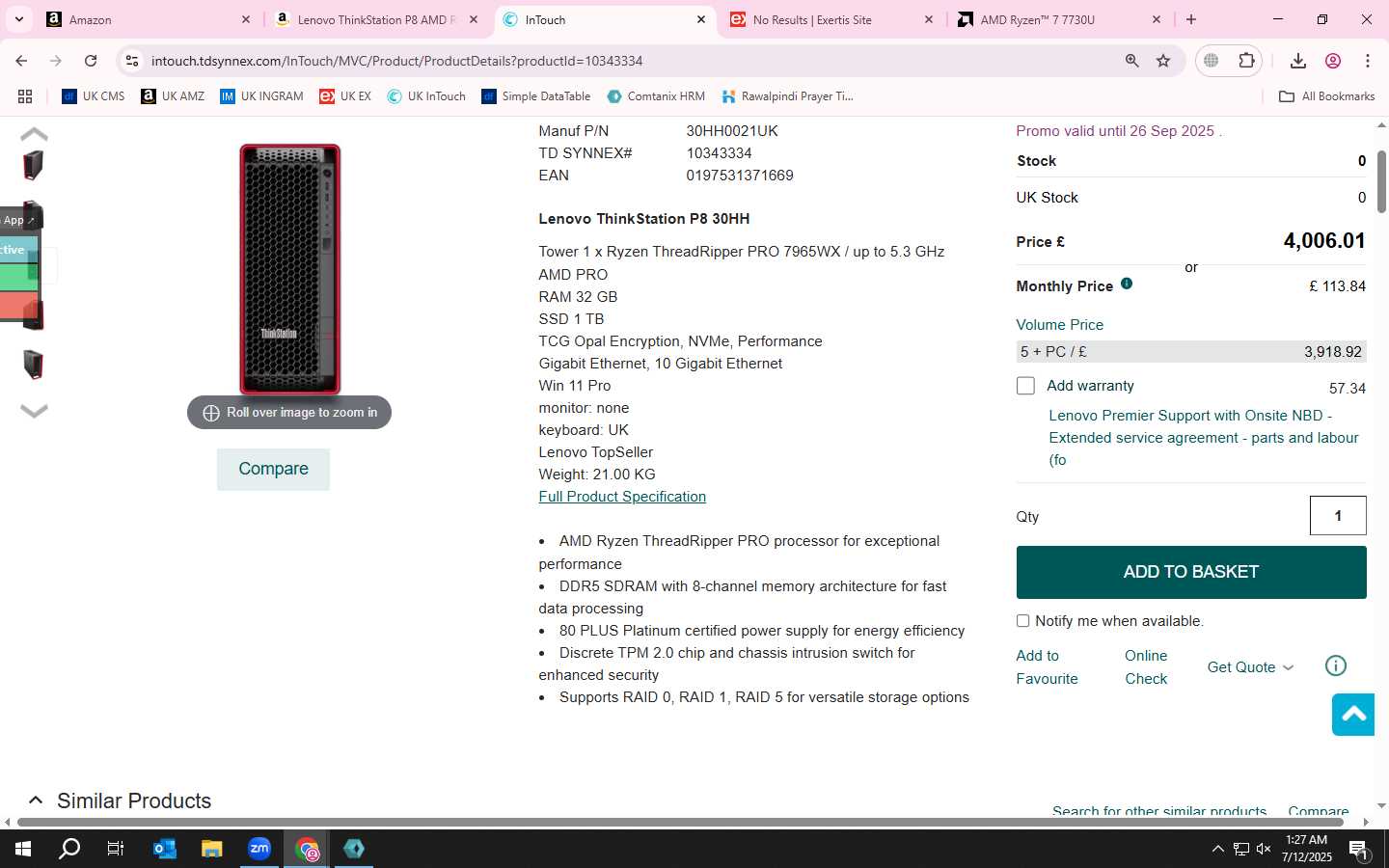Select the active InTouch tab

point(603,19)
